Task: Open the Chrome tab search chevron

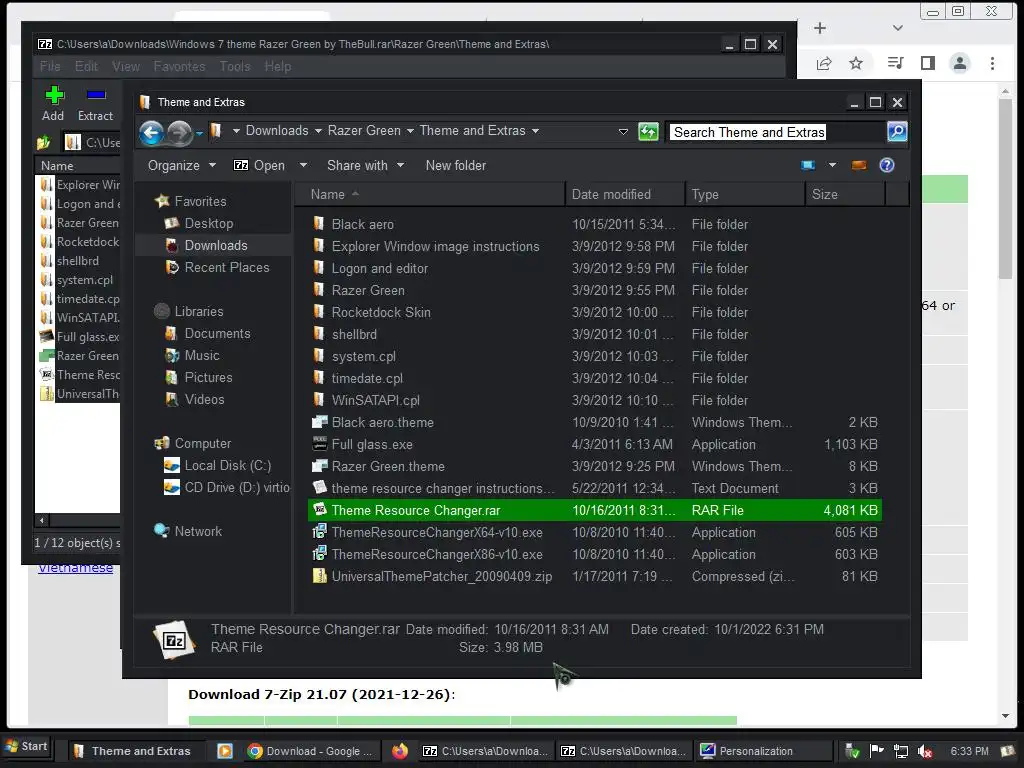Action: [x=898, y=28]
